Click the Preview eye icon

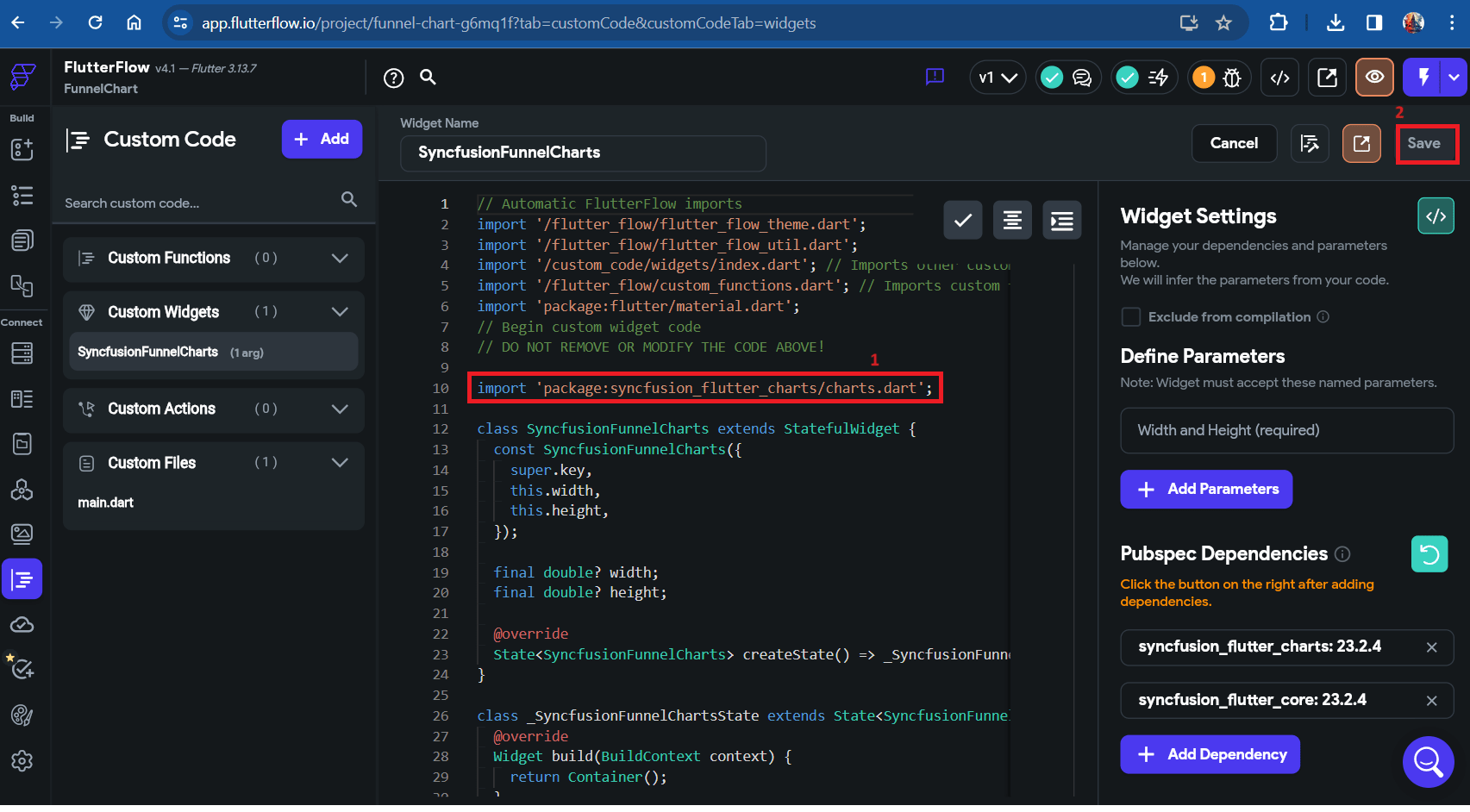tap(1375, 78)
